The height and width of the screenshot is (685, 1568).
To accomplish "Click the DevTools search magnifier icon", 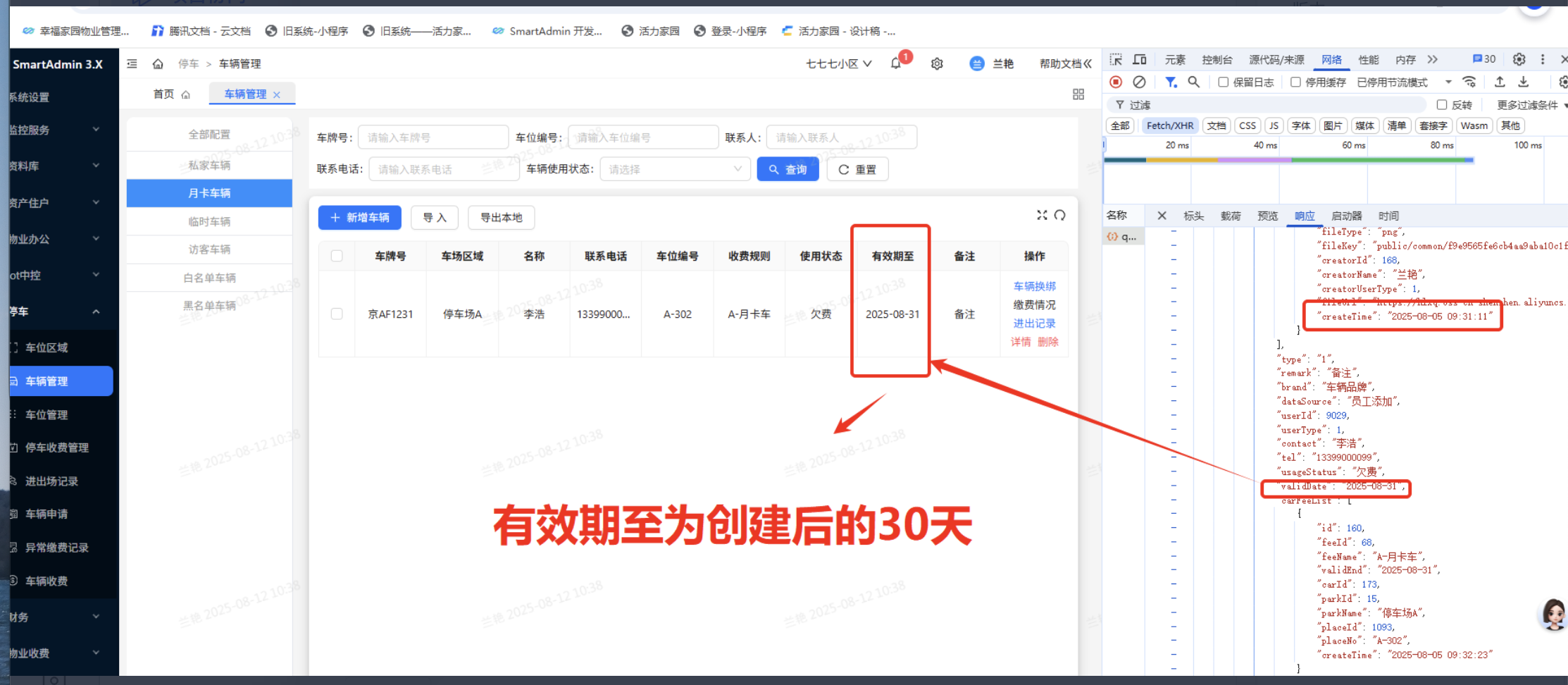I will point(1194,82).
